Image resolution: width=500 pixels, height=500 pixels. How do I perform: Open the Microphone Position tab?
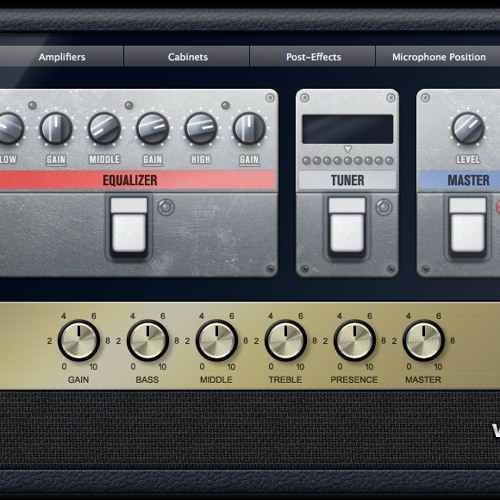tap(439, 57)
